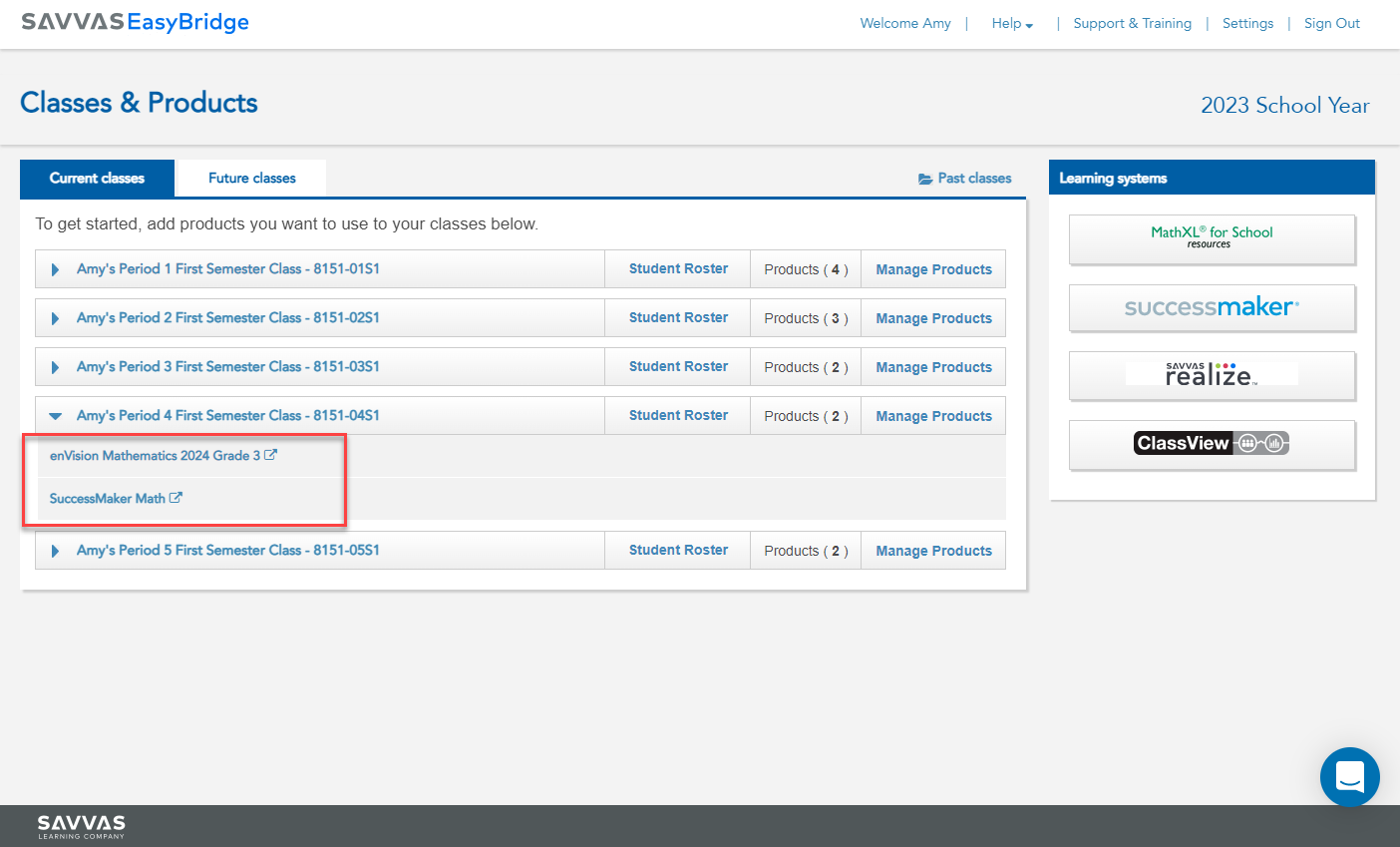Click Manage Products for Period 3 class
Image resolution: width=1400 pixels, height=847 pixels.
click(933, 366)
